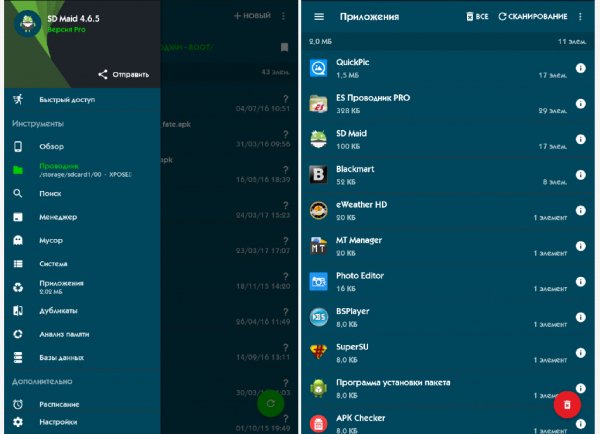The image size is (600, 434).
Task: Click the QuickPic app icon
Action: click(318, 68)
